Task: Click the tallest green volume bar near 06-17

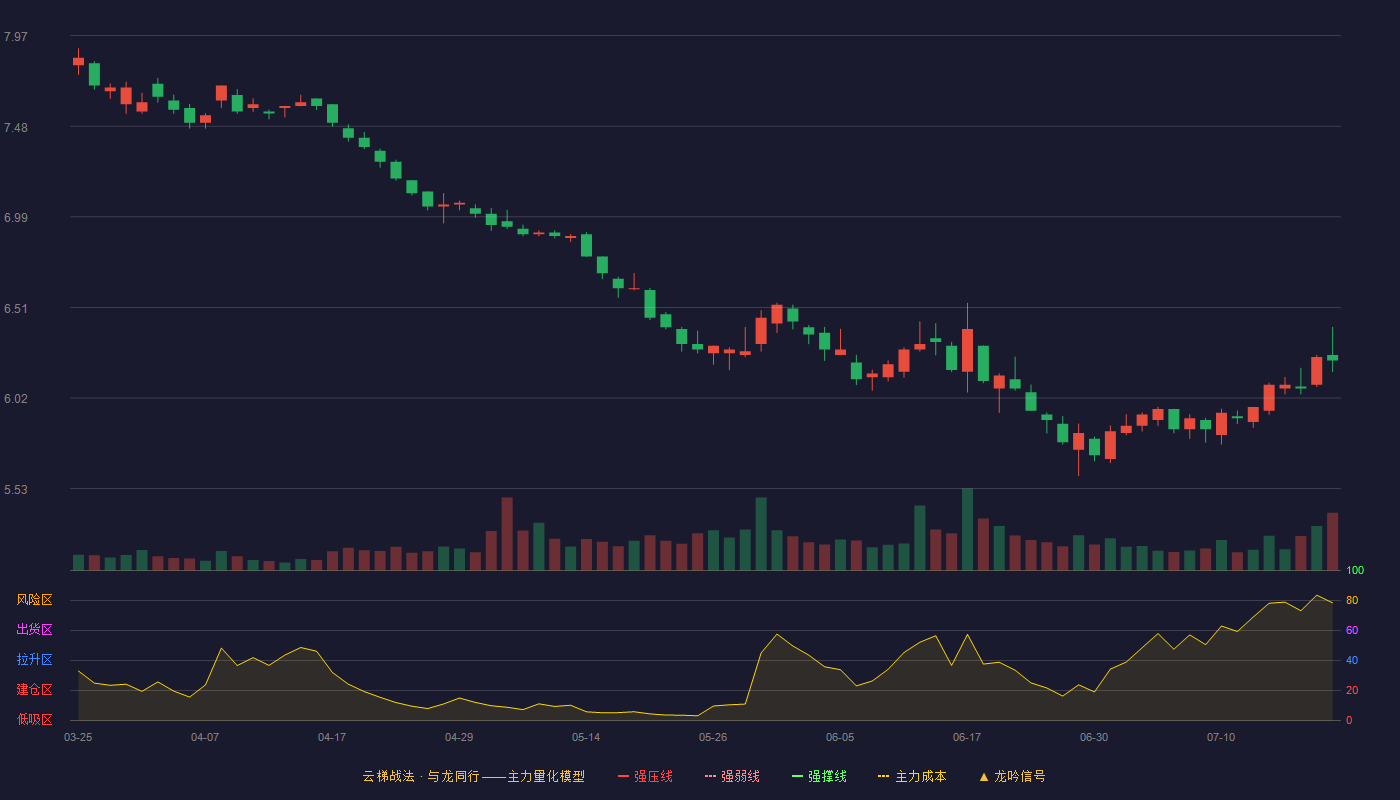Action: tap(967, 529)
